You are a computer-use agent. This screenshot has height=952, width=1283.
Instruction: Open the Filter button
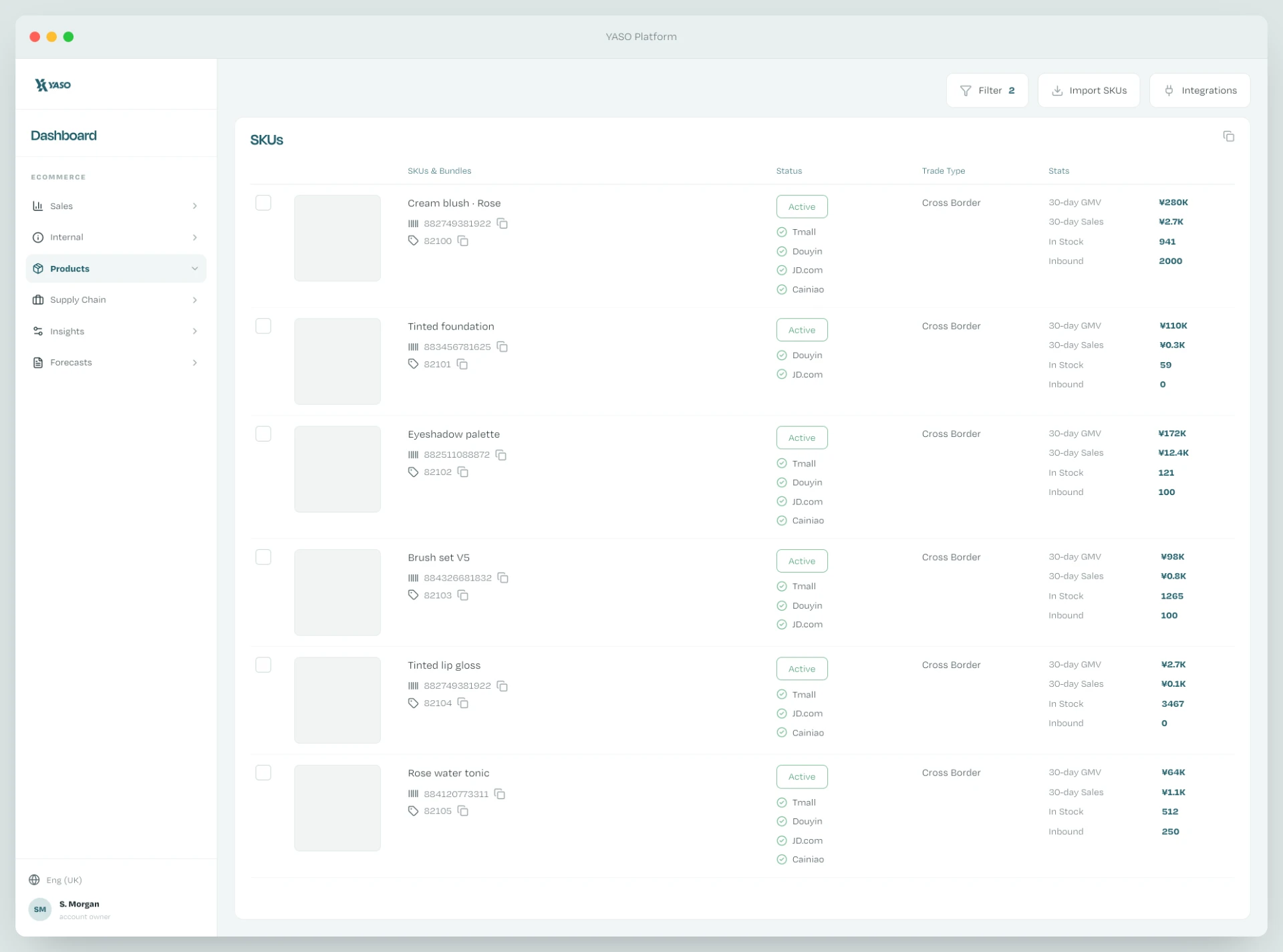click(x=987, y=90)
